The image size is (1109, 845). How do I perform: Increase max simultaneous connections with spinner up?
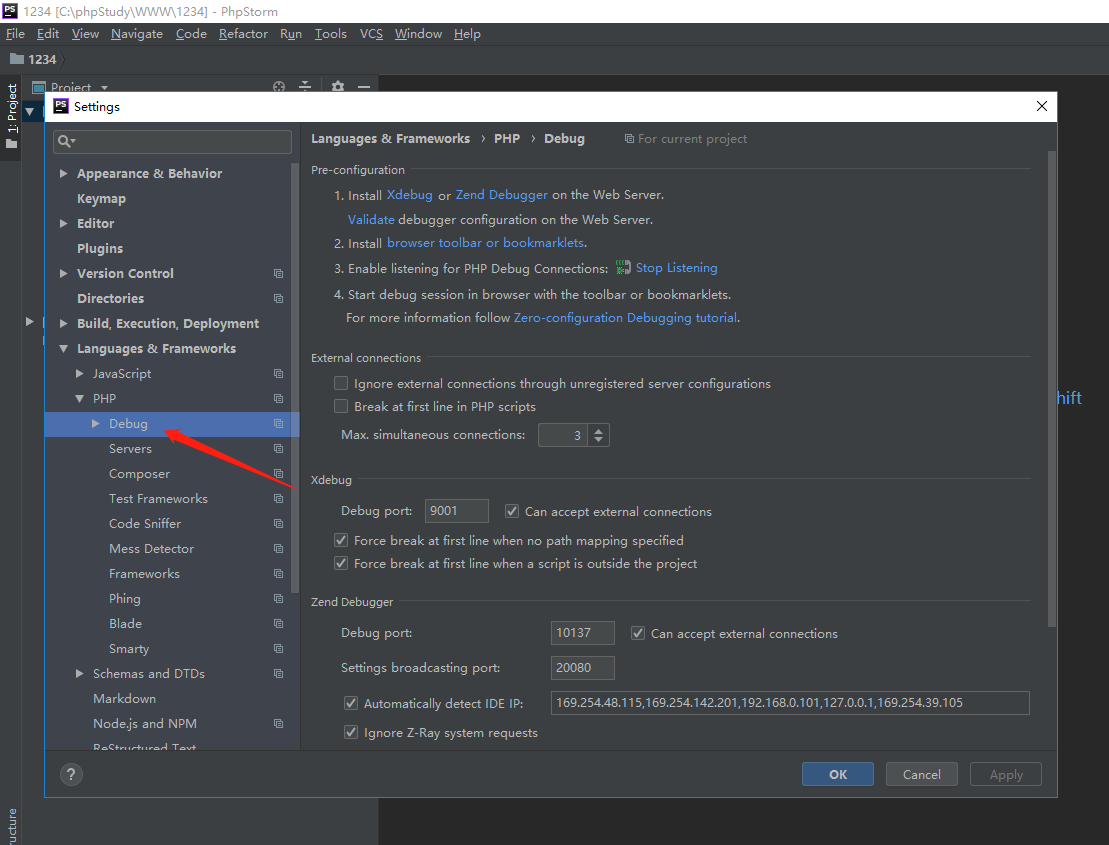point(598,430)
